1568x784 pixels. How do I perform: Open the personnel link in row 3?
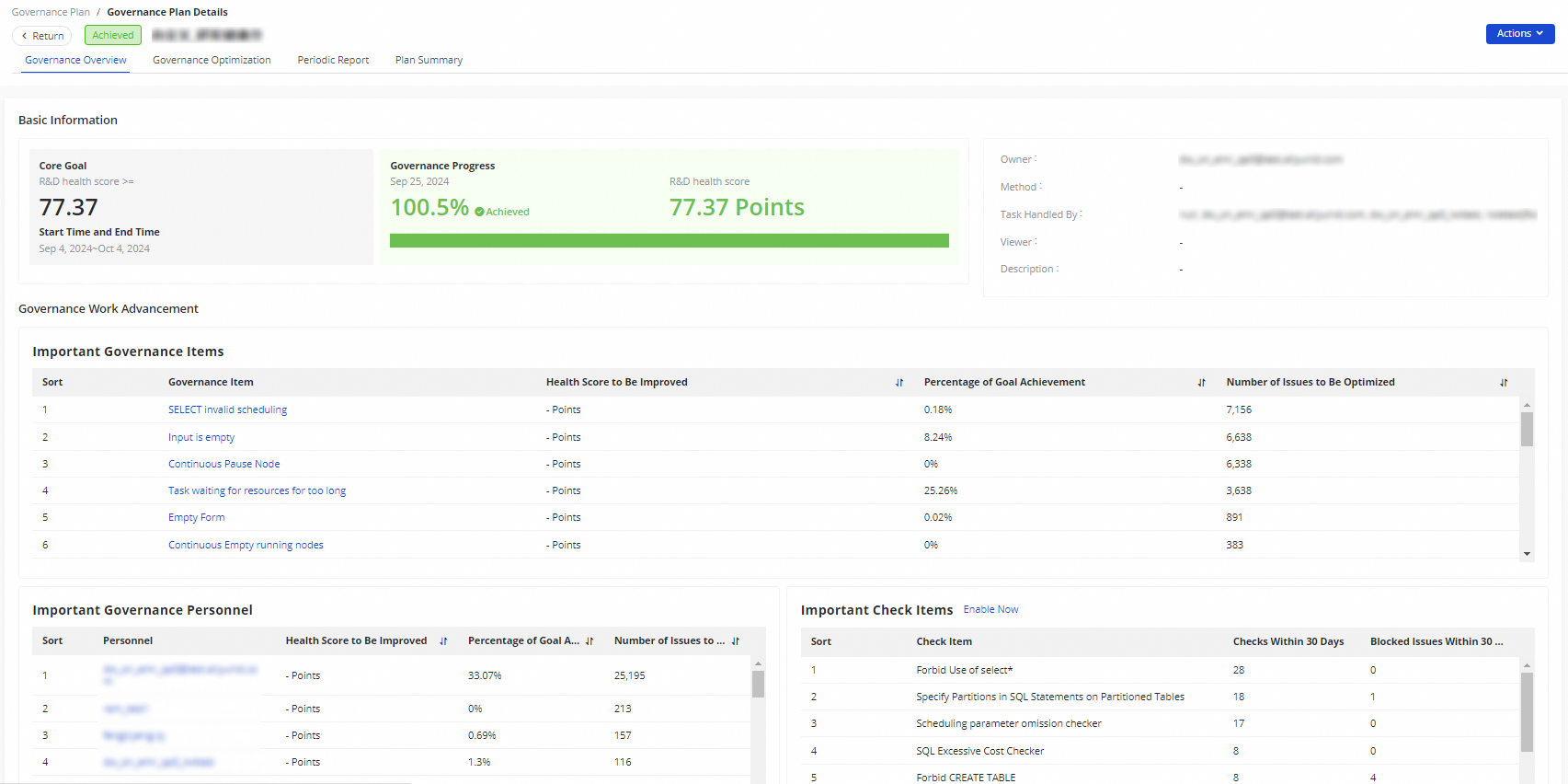(133, 735)
